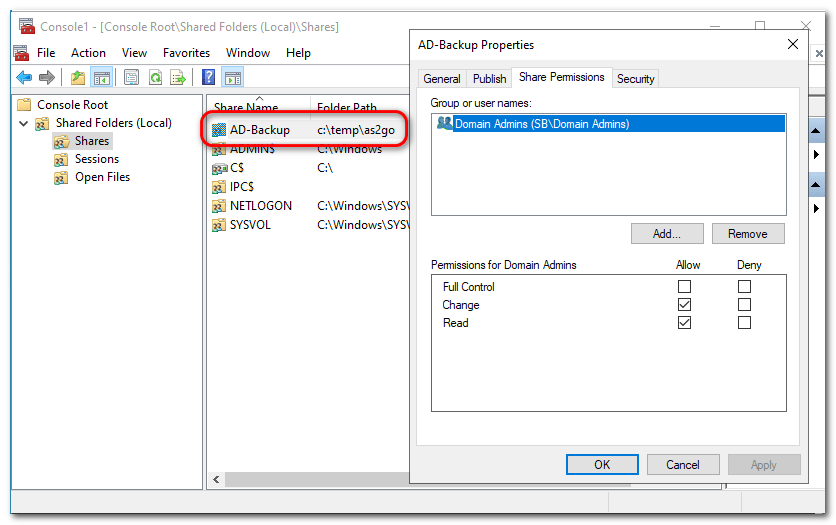Open Help via blue question mark icon

pos(208,77)
